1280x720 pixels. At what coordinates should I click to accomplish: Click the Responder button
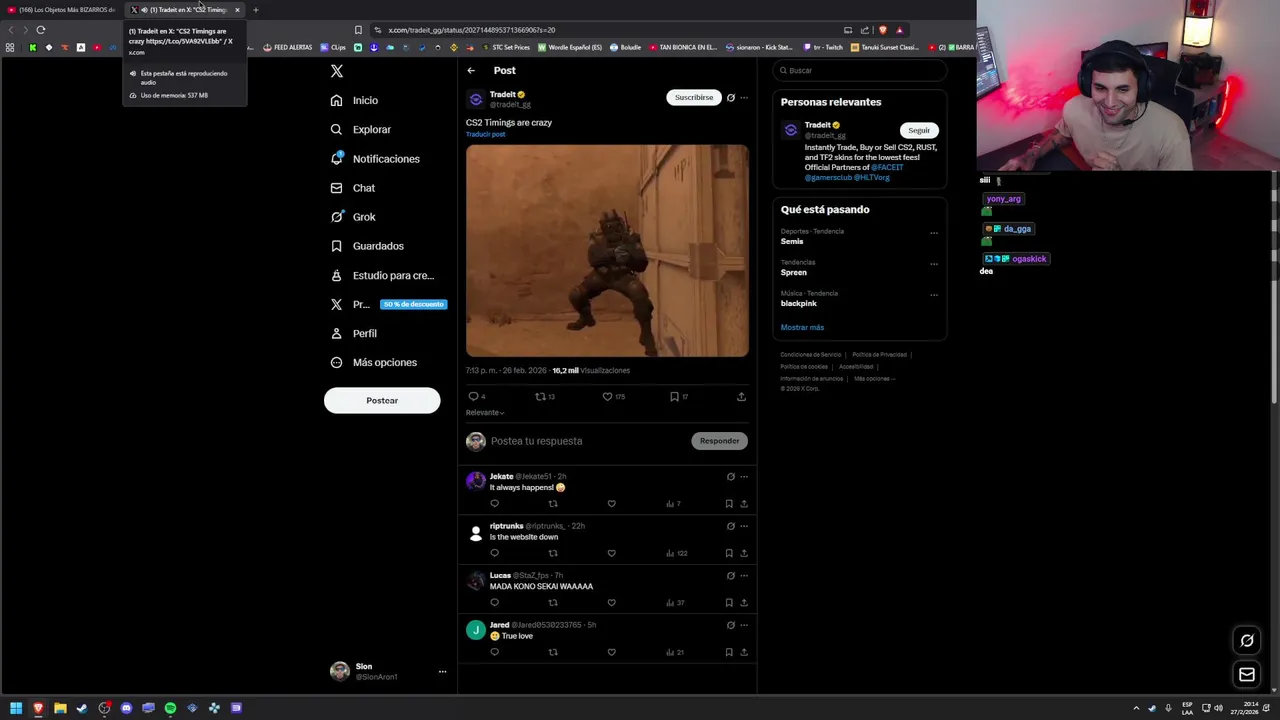click(719, 441)
